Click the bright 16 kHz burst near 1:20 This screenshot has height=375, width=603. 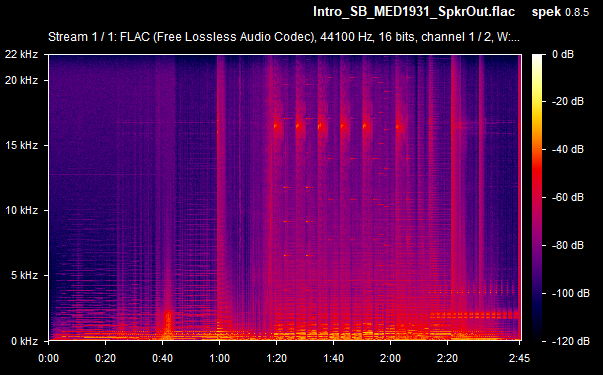point(276,126)
